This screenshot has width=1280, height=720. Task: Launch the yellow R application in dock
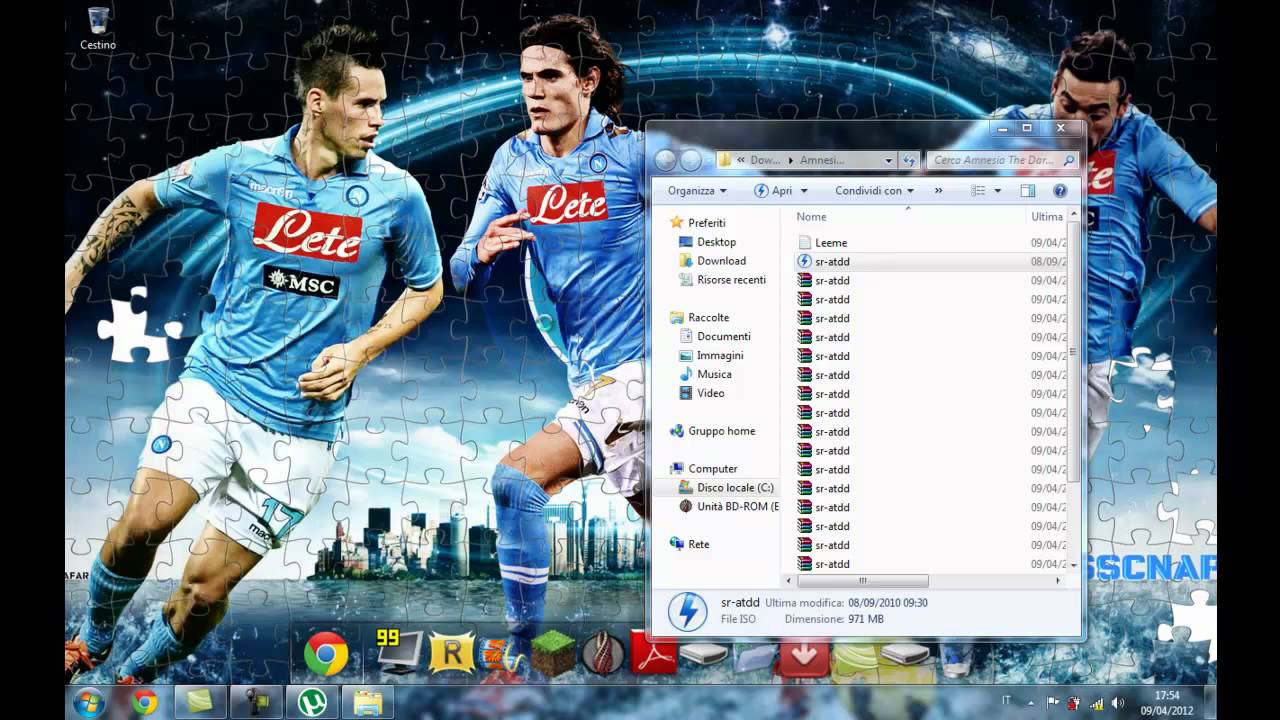click(x=451, y=655)
